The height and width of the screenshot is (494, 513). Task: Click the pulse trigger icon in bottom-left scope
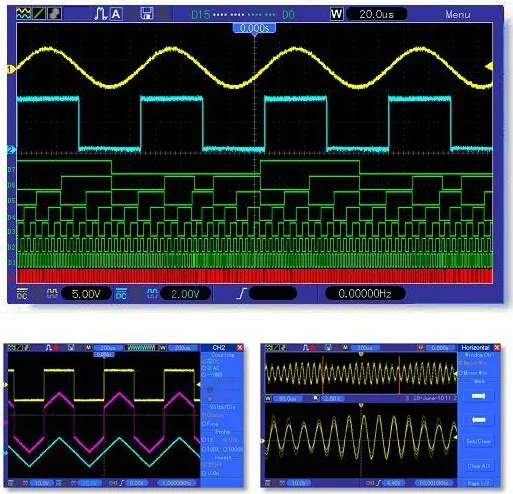(x=49, y=348)
